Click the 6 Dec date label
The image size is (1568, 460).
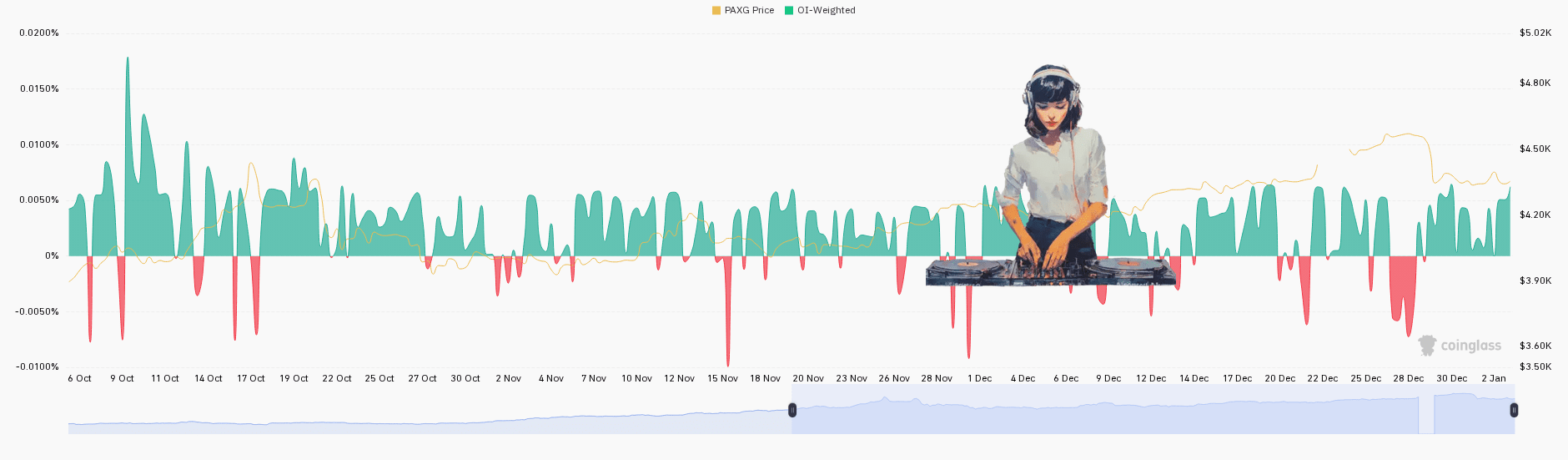click(1066, 378)
